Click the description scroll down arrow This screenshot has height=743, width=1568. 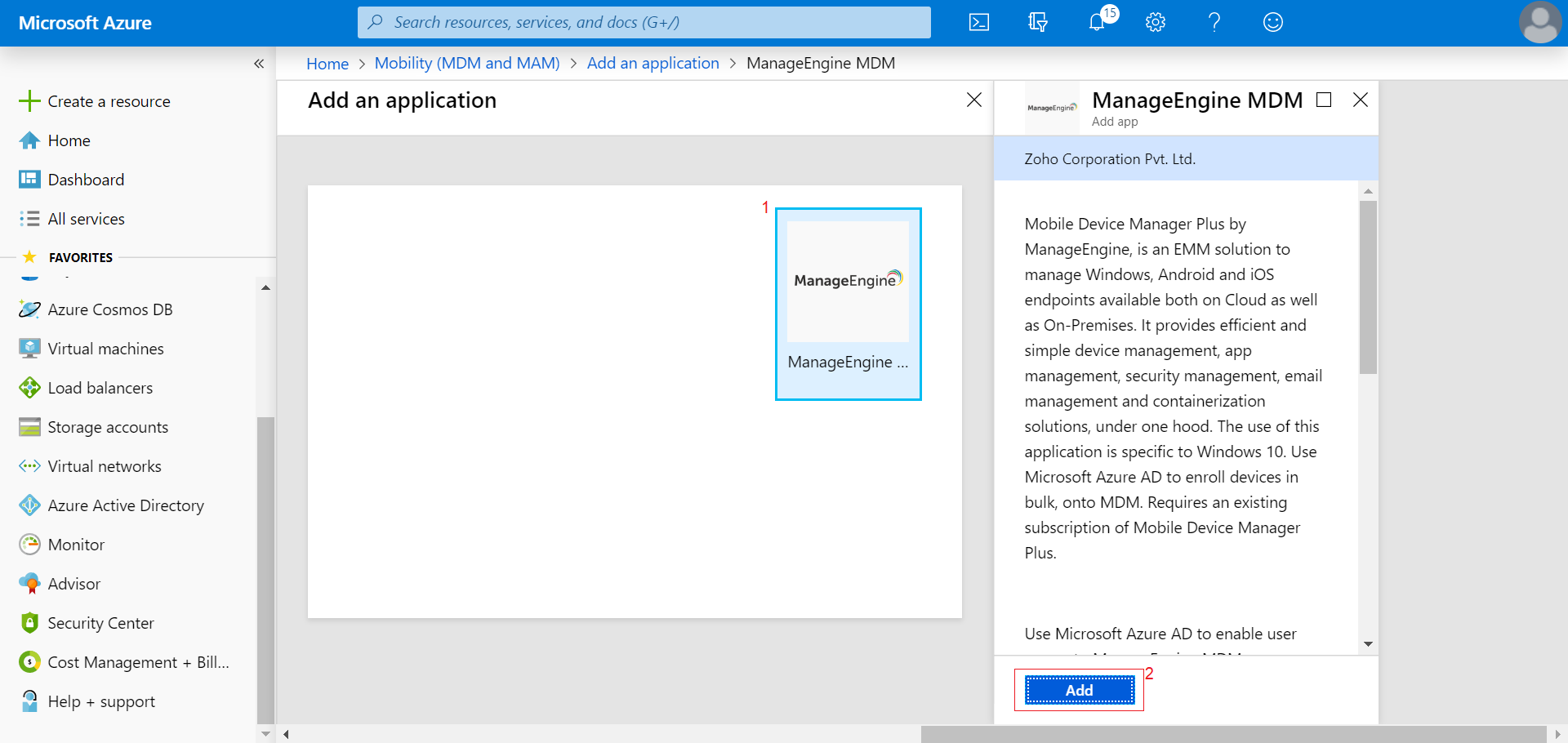pyautogui.click(x=1368, y=644)
